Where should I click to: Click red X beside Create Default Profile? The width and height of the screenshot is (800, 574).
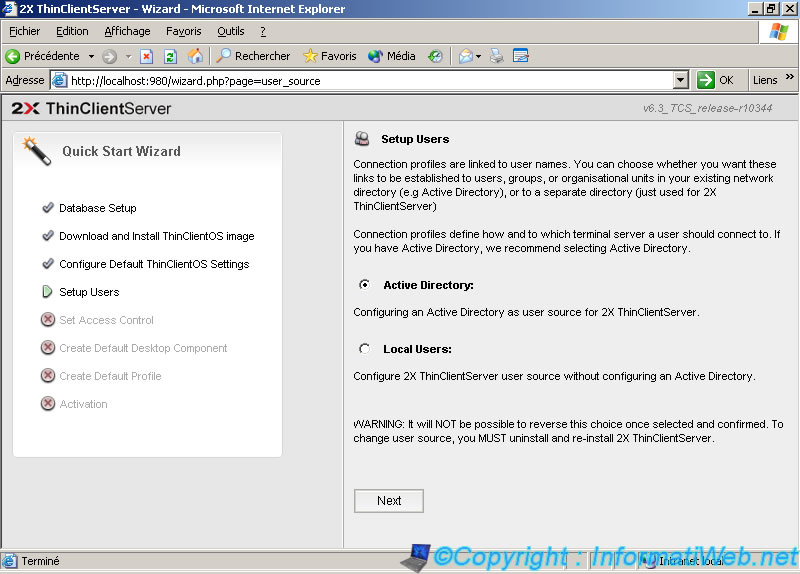point(48,376)
